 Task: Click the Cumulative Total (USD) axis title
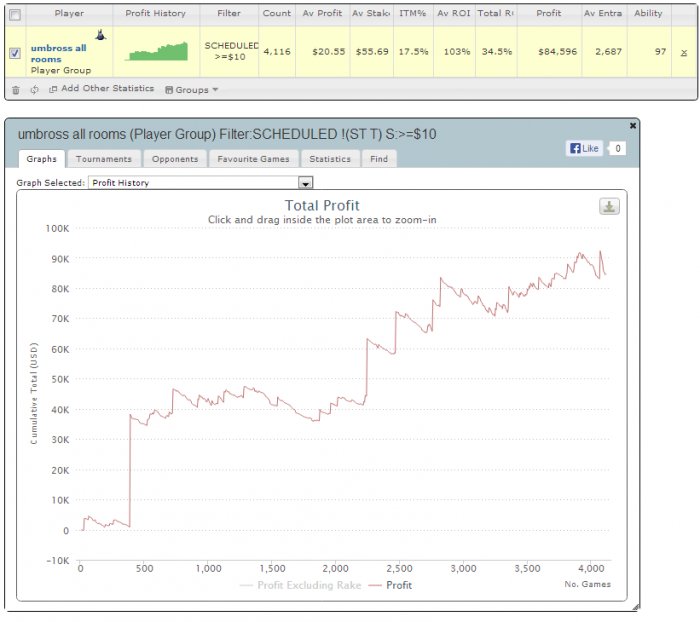click(x=34, y=393)
